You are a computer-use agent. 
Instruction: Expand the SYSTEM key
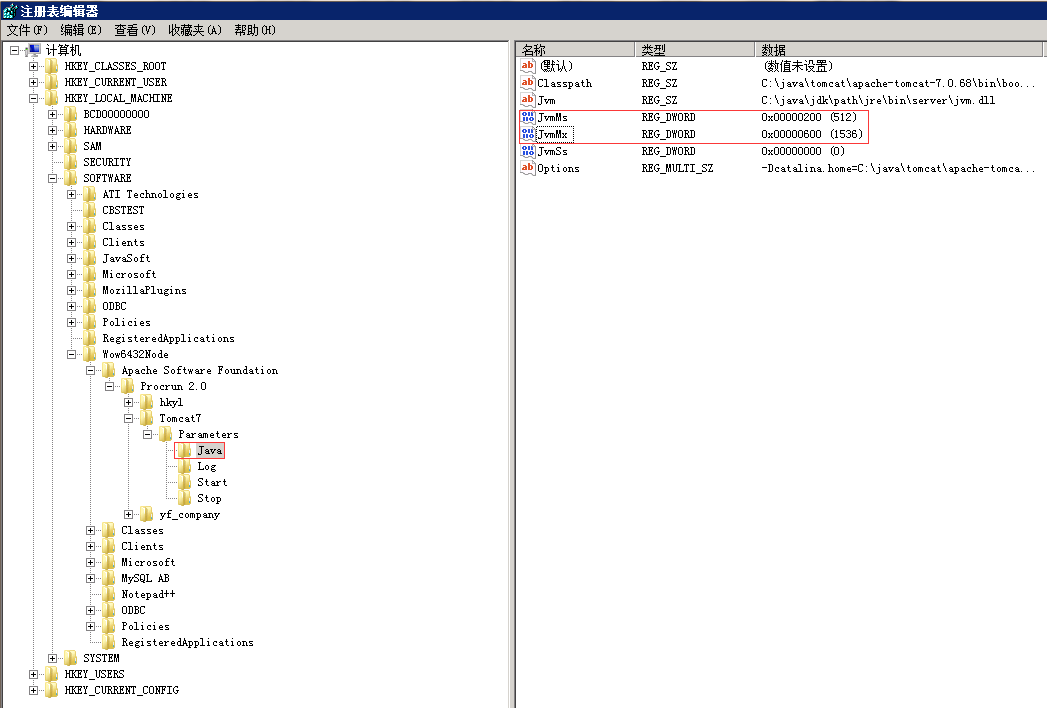(52, 659)
